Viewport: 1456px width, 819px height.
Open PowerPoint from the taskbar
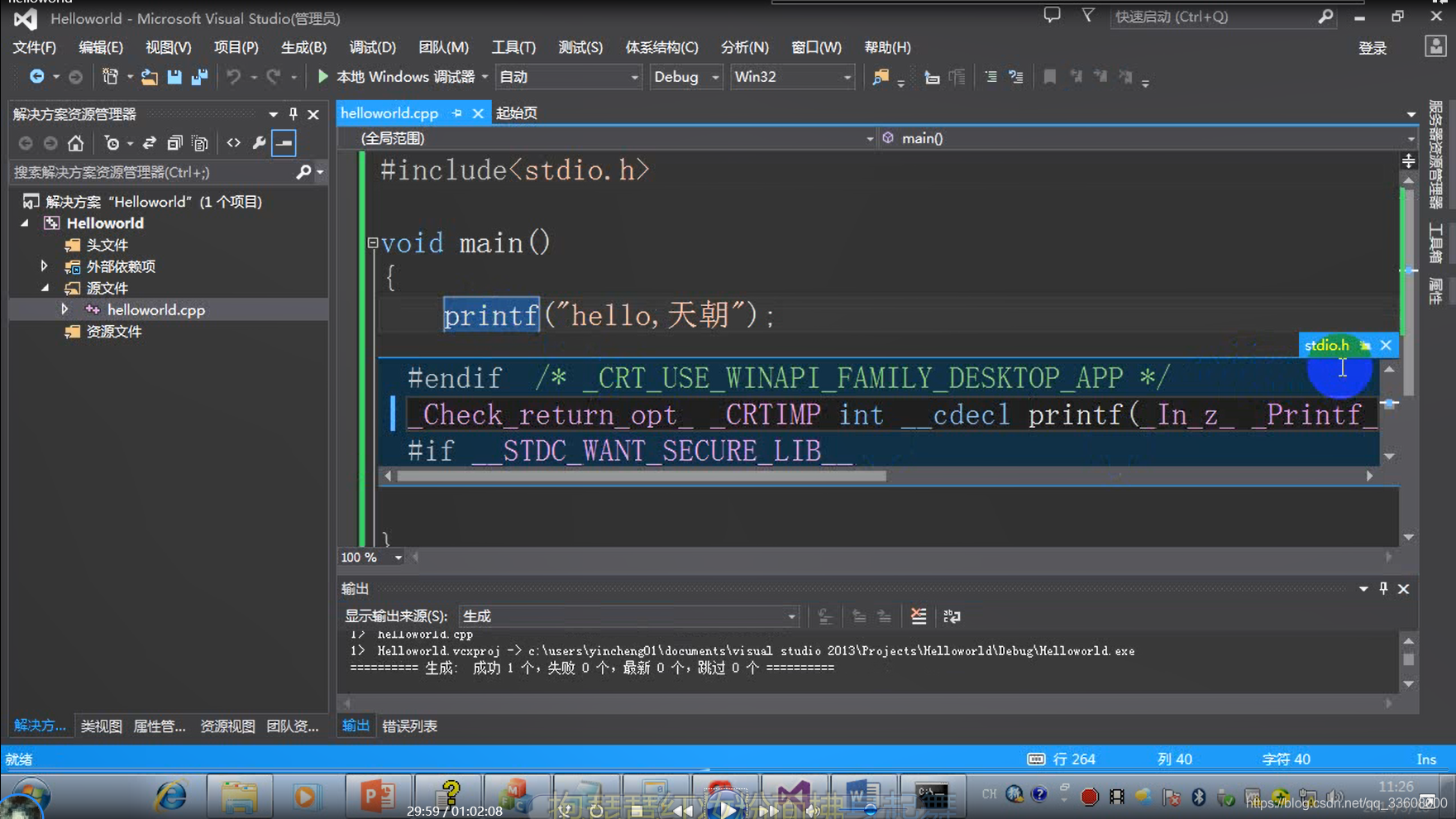(378, 796)
